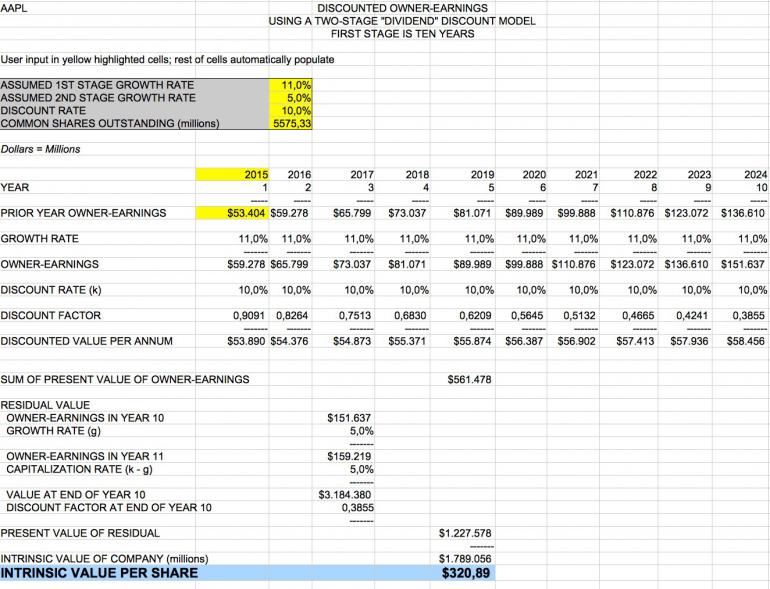Click the 2024 owner-earnings $151.637 cell

coord(742,264)
